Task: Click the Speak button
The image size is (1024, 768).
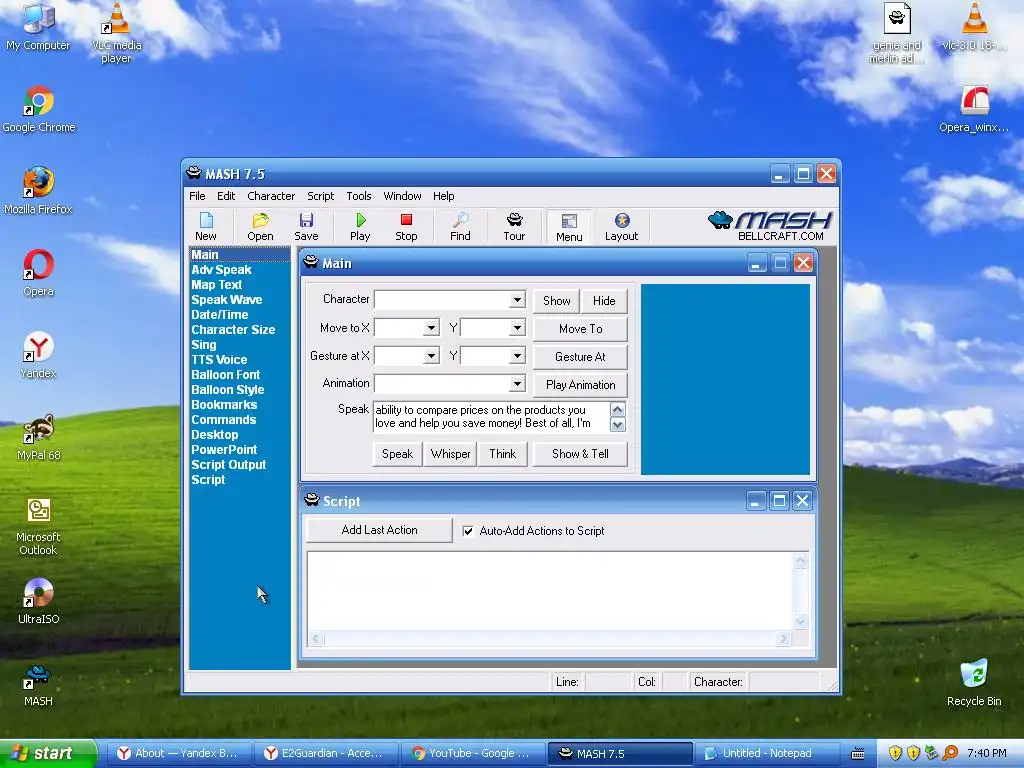Action: 397,454
